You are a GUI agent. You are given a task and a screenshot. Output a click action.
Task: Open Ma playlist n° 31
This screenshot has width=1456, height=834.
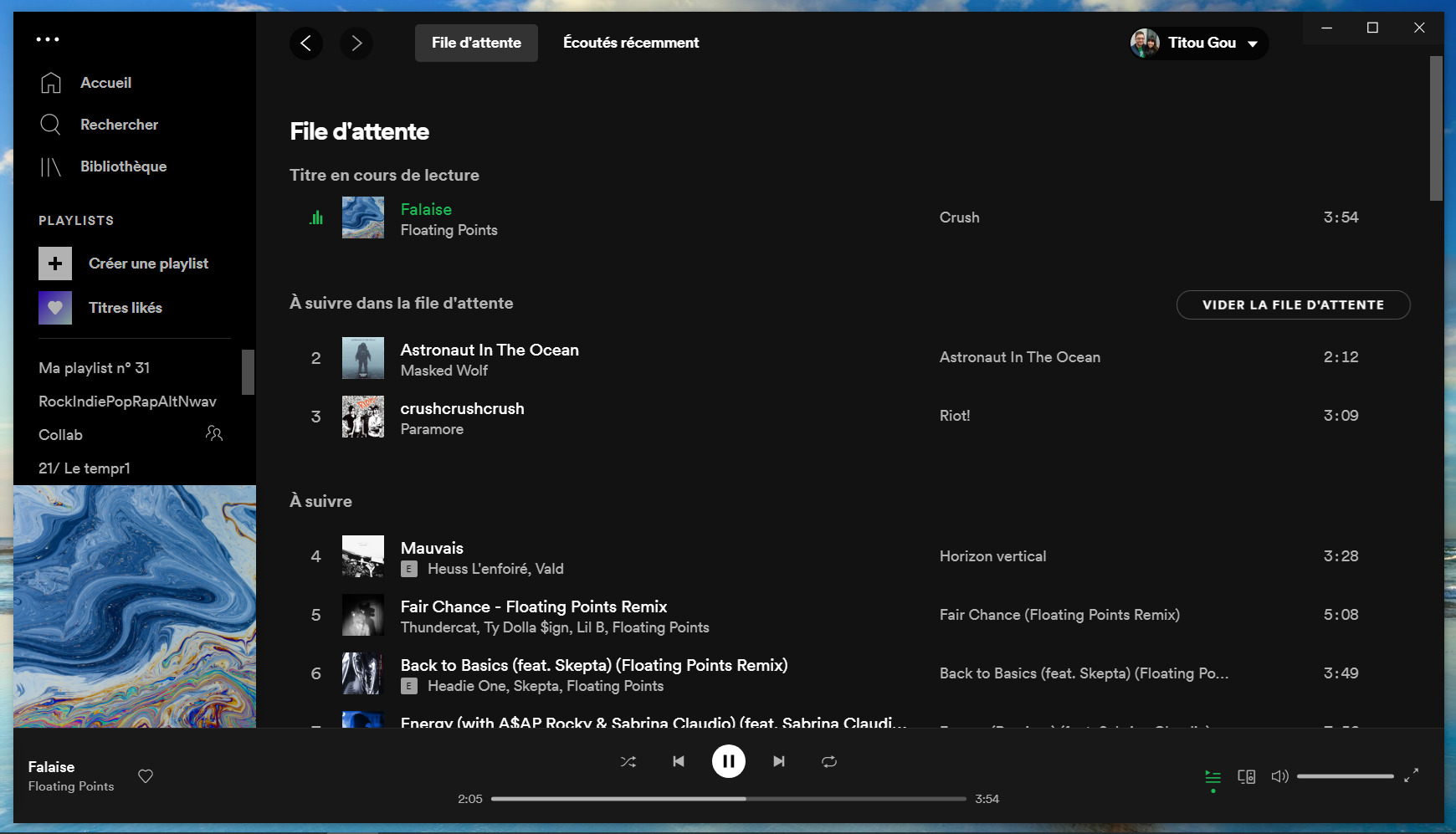pyautogui.click(x=94, y=368)
